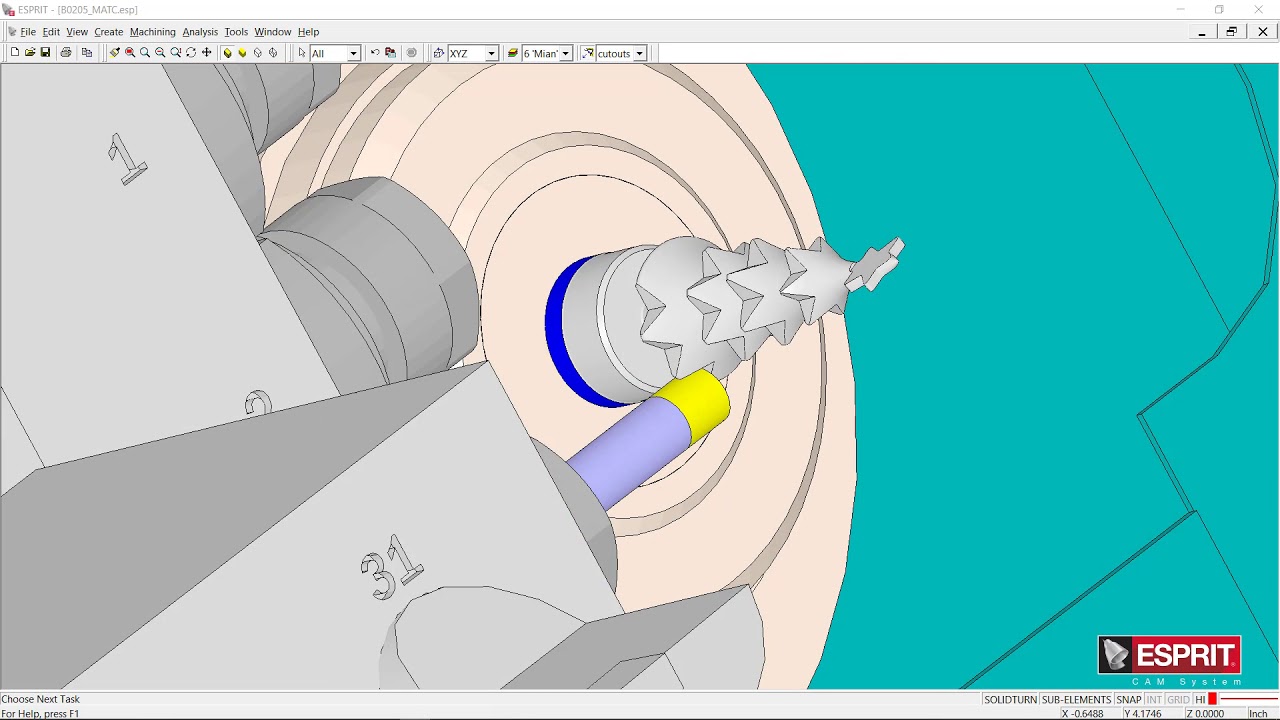
Task: Toggle SOLIDTURN mode in status bar
Action: click(1010, 699)
